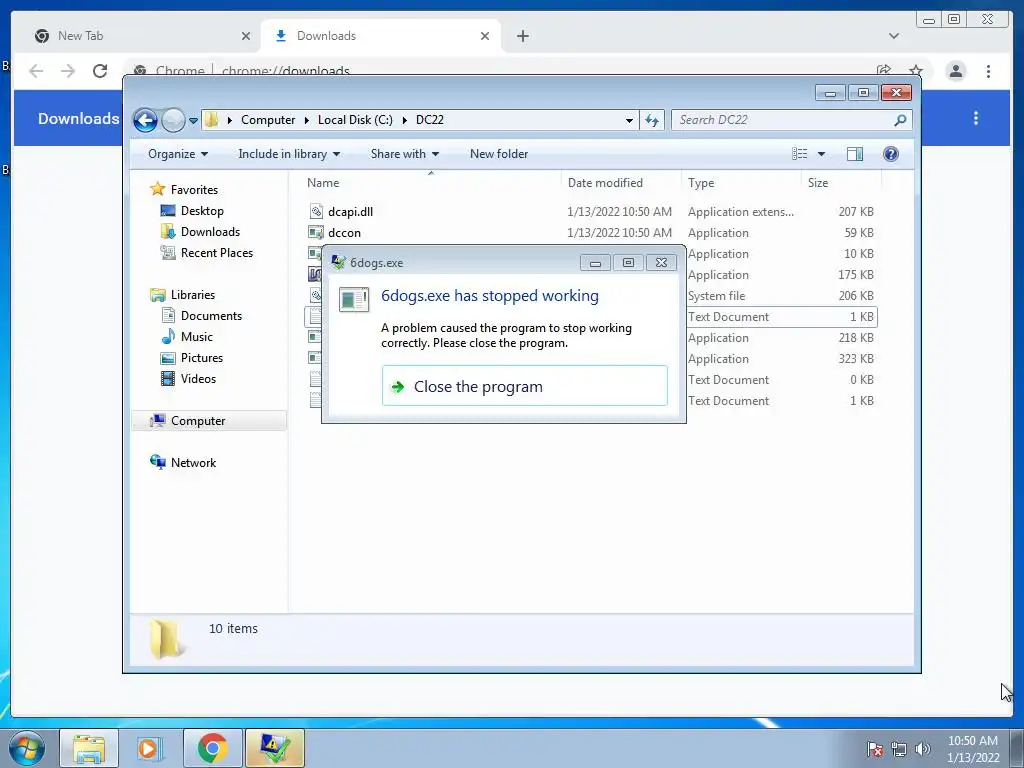Switch to the New Tab Chrome tab

coord(140,36)
